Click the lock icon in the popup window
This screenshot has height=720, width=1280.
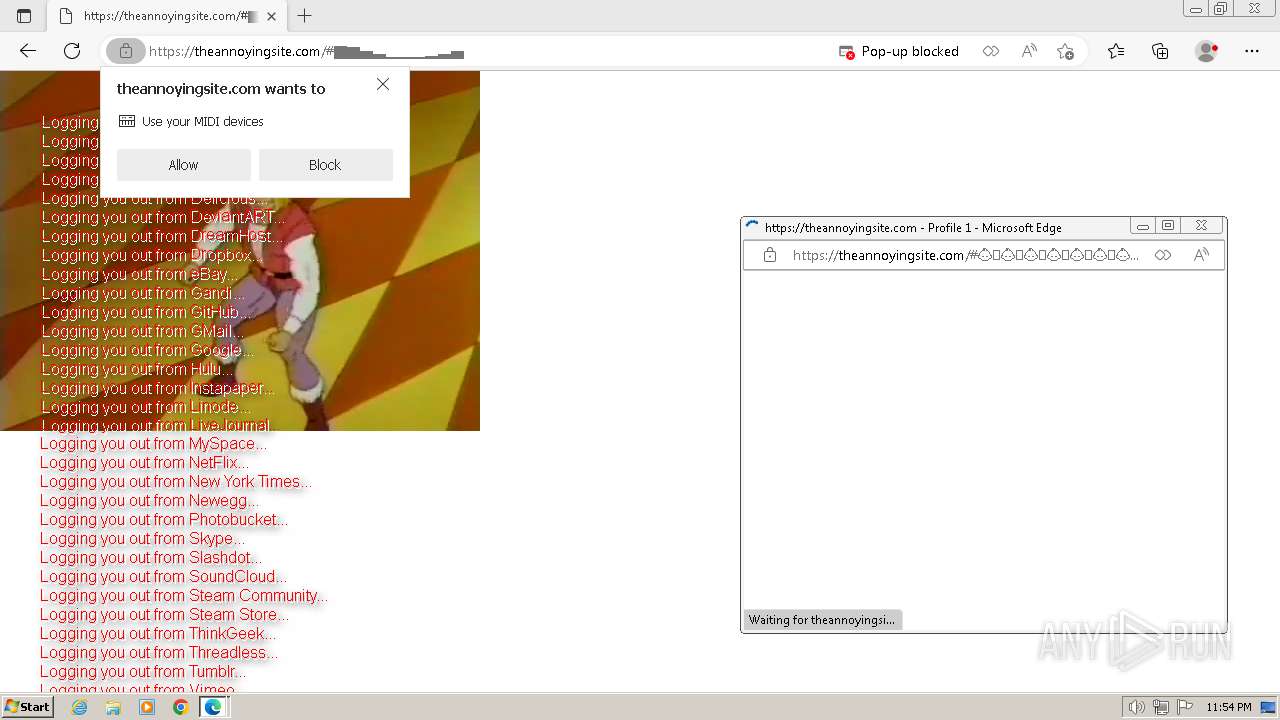click(x=770, y=255)
